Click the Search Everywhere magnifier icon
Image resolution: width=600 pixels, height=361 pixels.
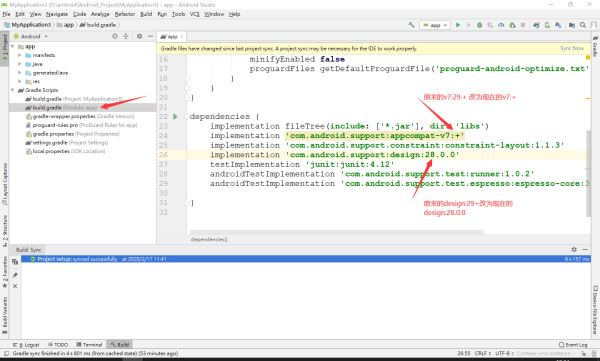(583, 25)
